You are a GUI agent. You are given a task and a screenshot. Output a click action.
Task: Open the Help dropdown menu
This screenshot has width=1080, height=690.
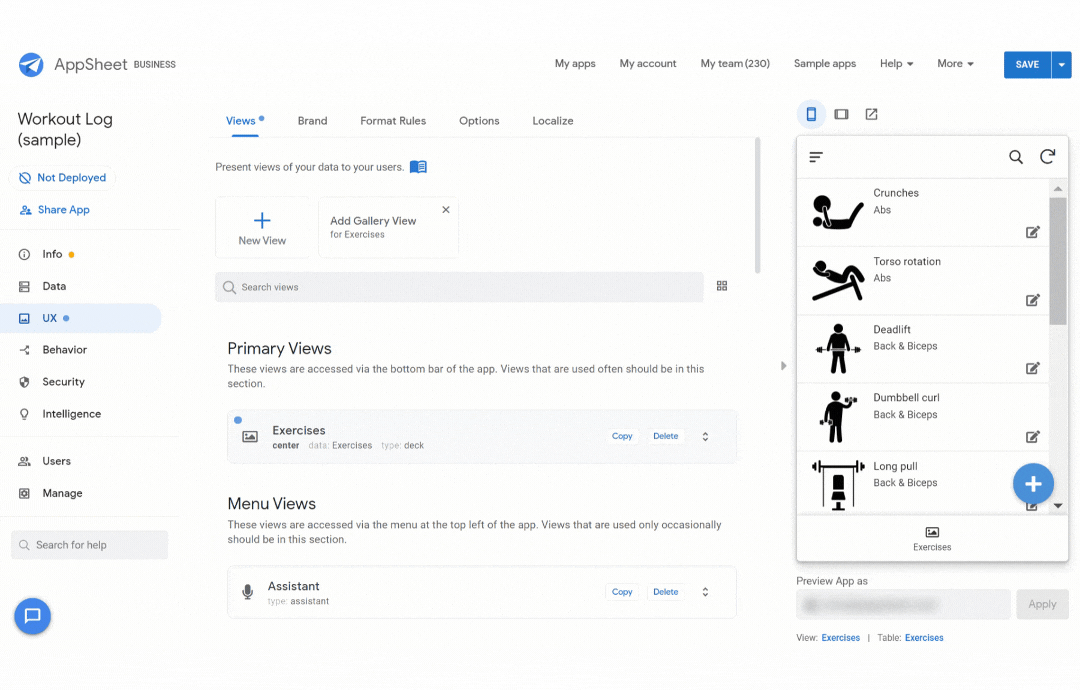tap(896, 63)
